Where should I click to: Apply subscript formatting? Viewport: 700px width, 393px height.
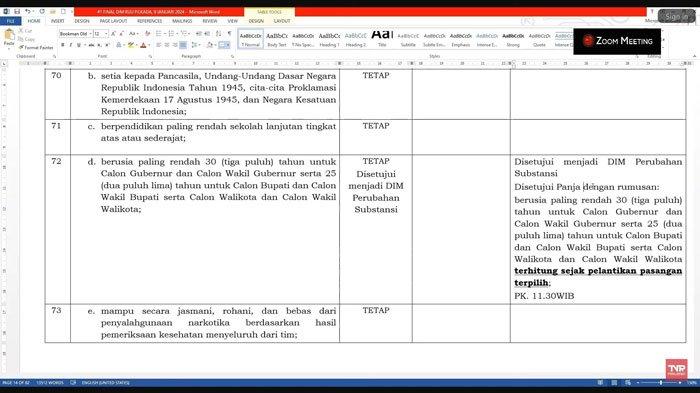(99, 45)
